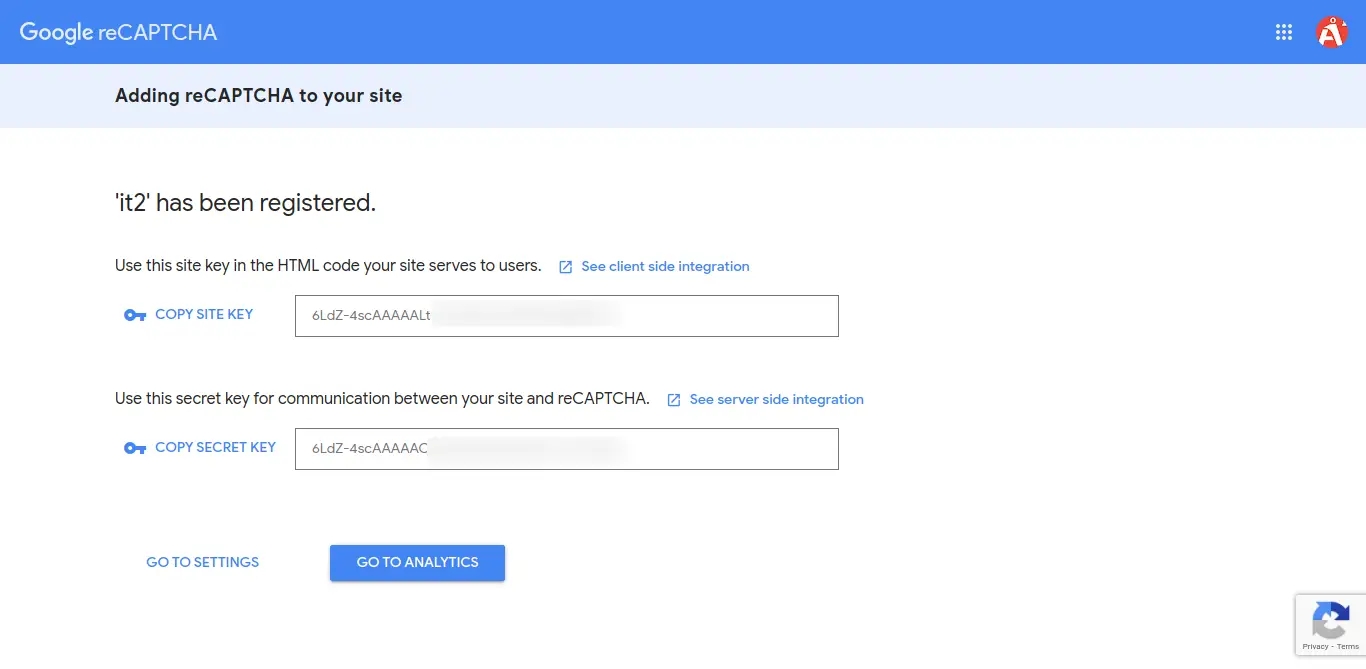Select the site key text field
Image resolution: width=1366 pixels, height=669 pixels.
coord(566,315)
